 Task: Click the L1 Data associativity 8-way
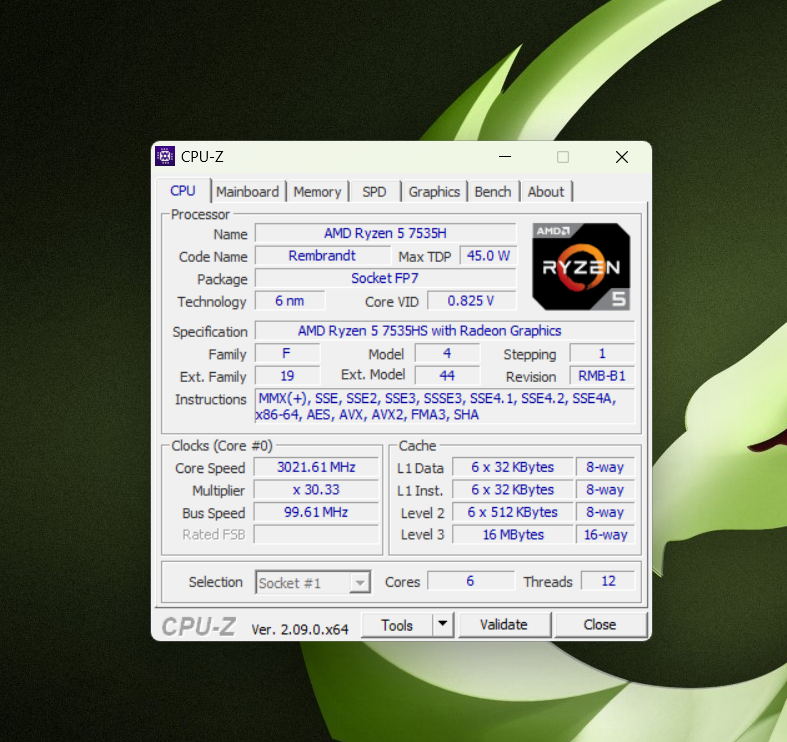click(605, 467)
